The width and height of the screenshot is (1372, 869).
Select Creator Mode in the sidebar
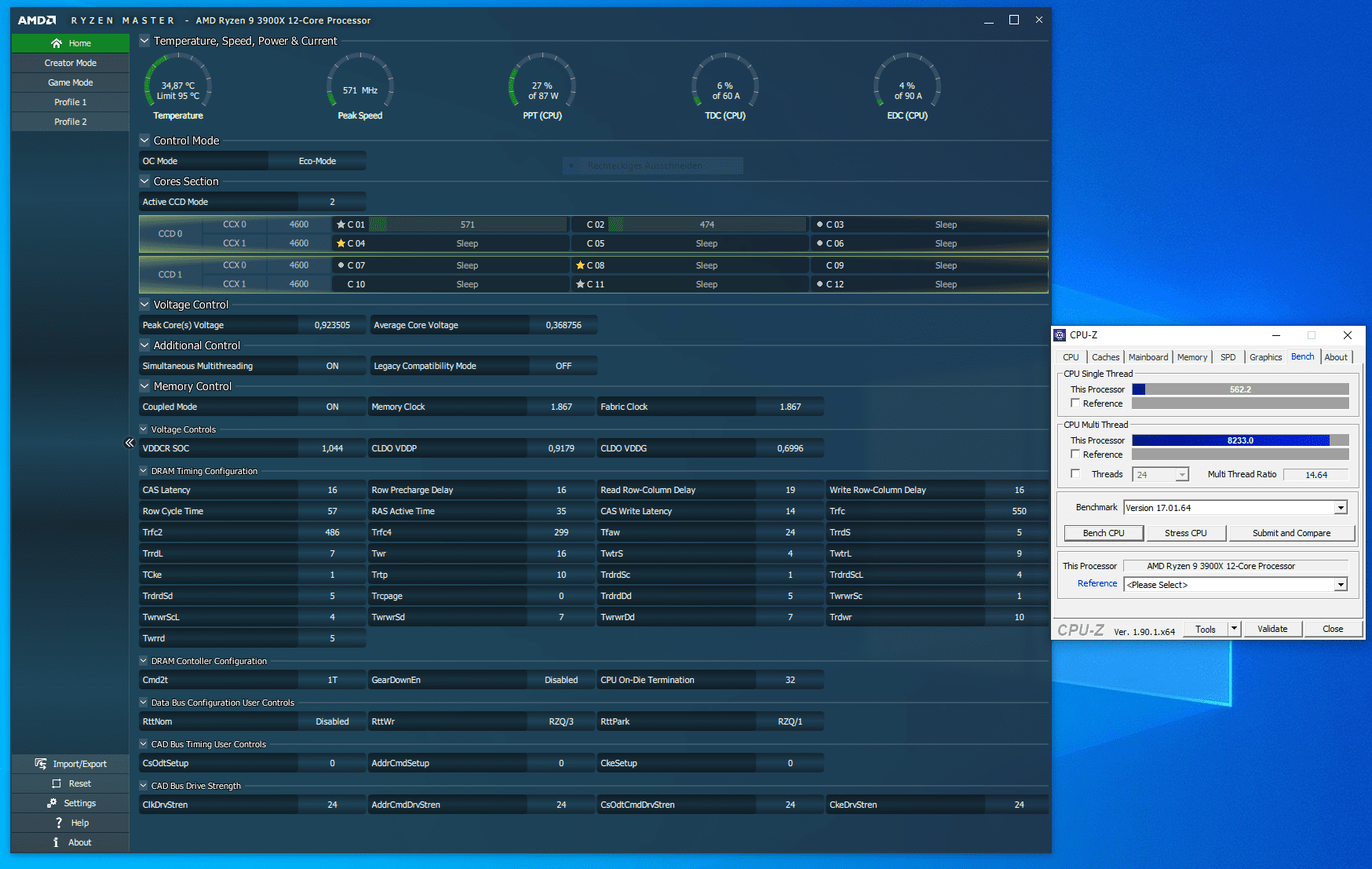click(x=71, y=63)
